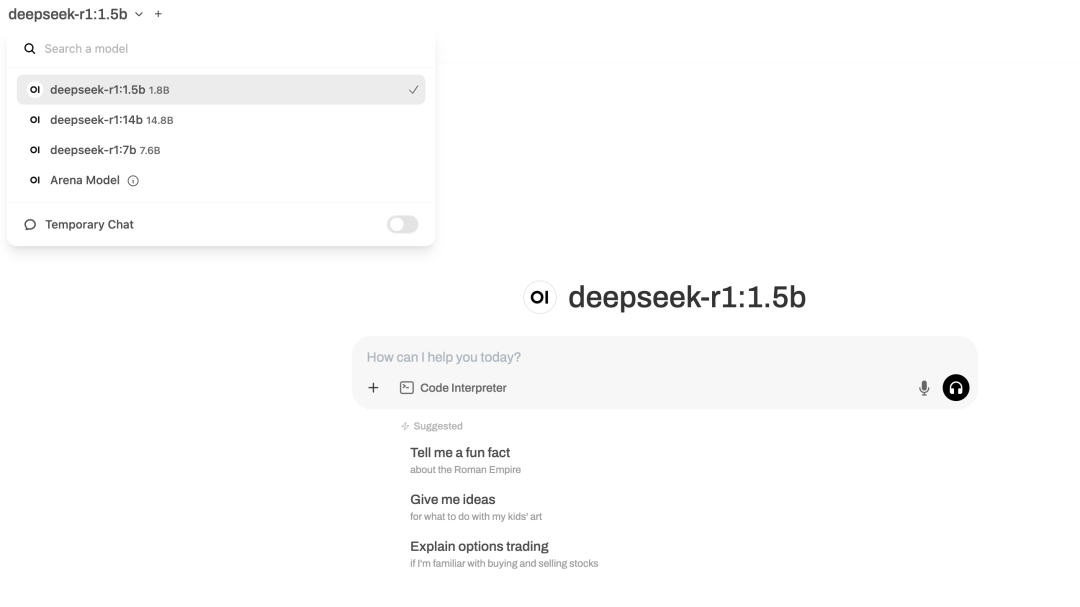Start voice call with headphones icon

pyautogui.click(x=956, y=388)
